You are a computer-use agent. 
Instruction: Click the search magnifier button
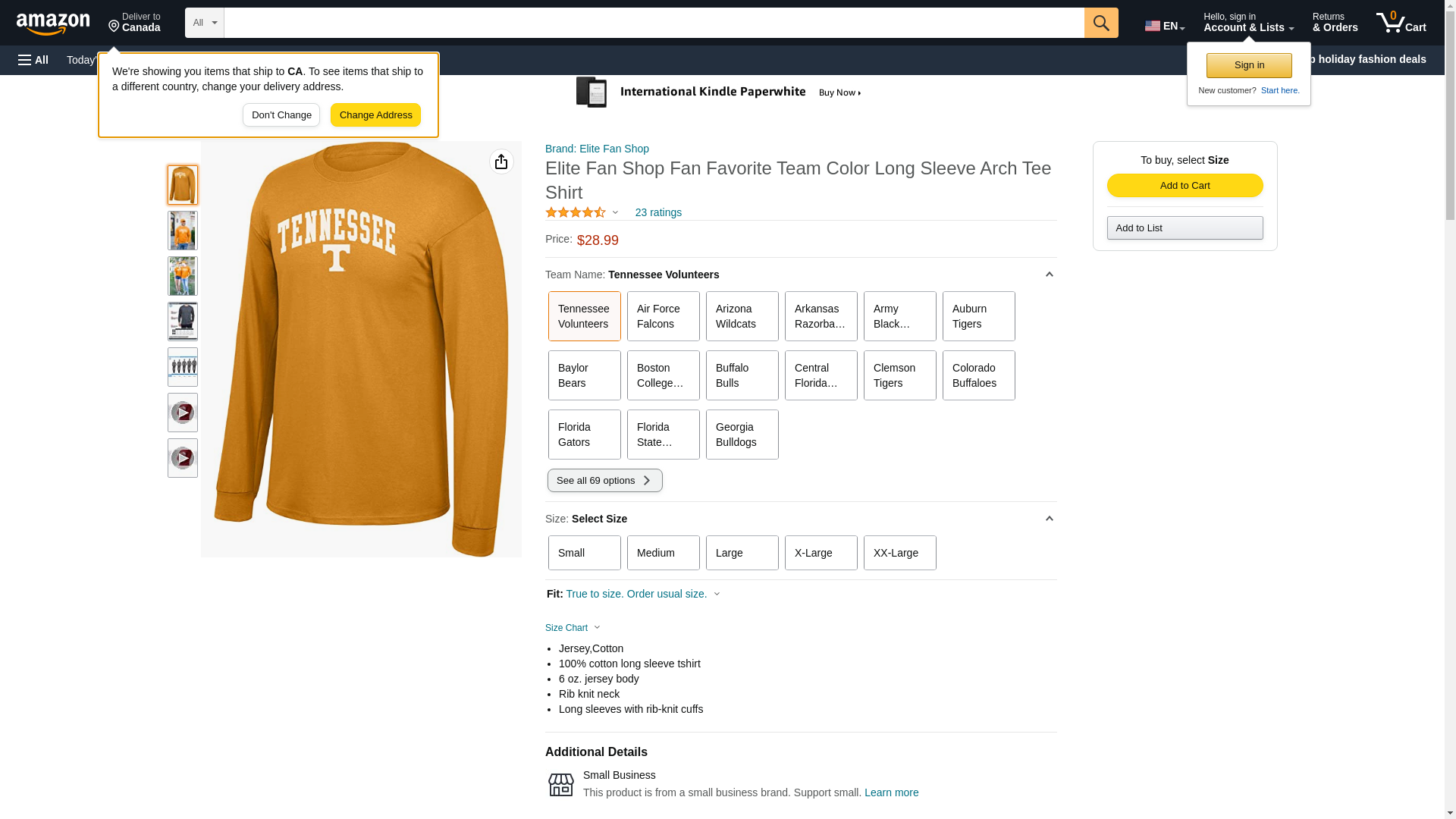pos(1100,23)
